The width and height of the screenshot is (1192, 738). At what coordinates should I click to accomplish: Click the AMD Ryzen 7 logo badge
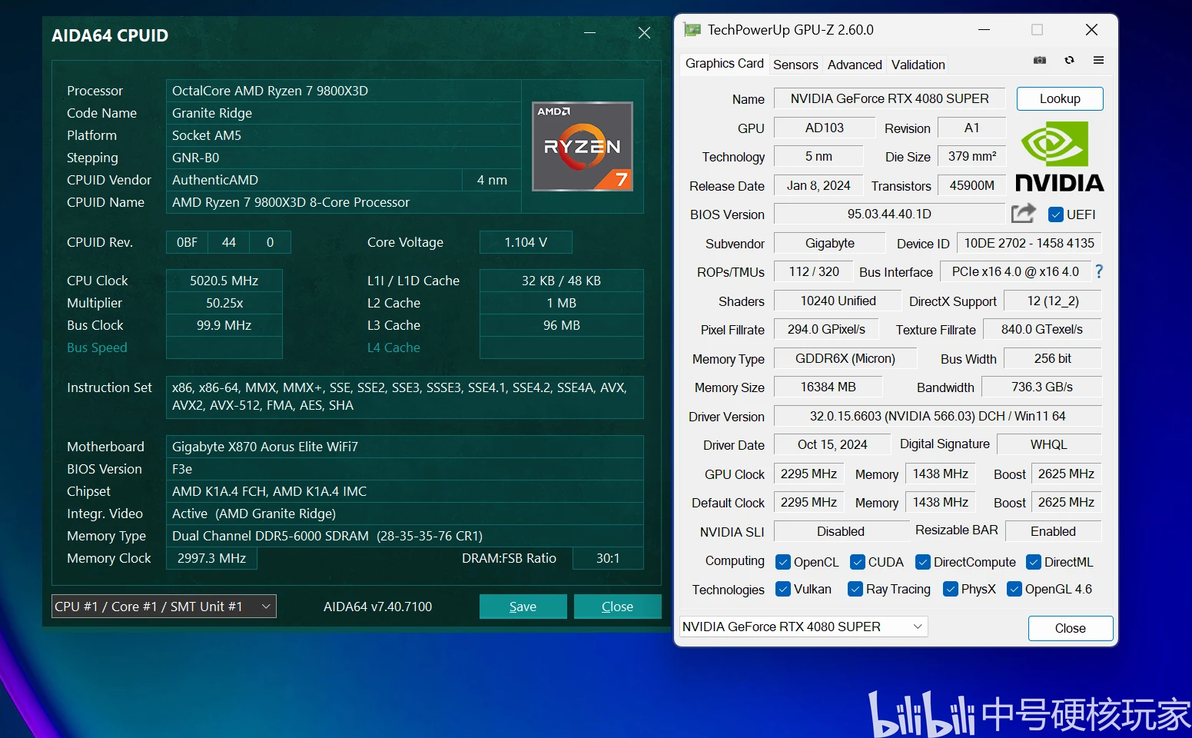[582, 146]
